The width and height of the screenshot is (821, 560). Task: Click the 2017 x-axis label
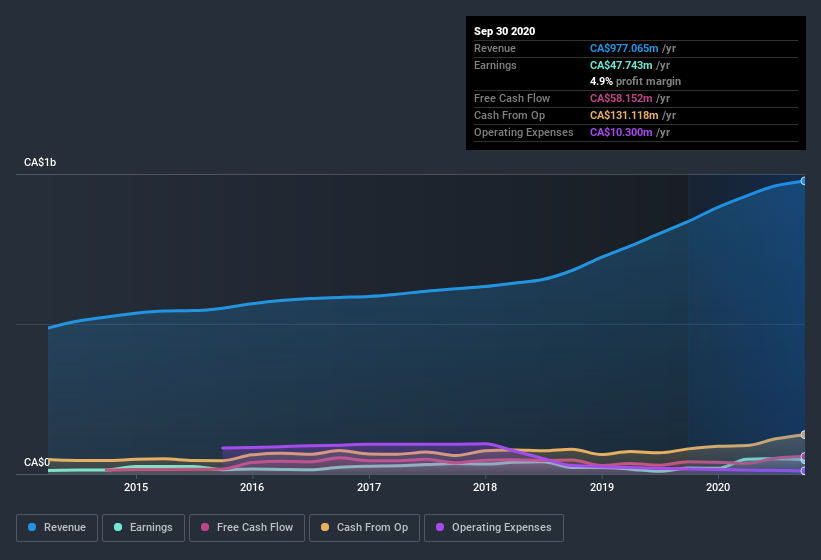(369, 487)
